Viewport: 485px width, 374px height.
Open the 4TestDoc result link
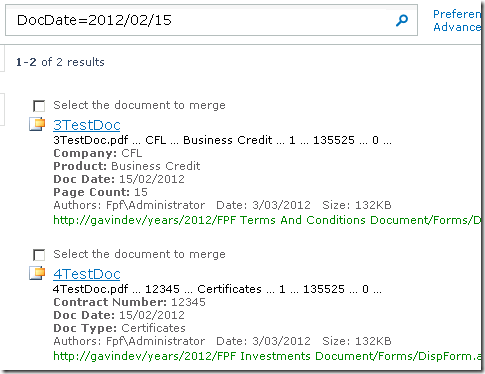(x=87, y=274)
